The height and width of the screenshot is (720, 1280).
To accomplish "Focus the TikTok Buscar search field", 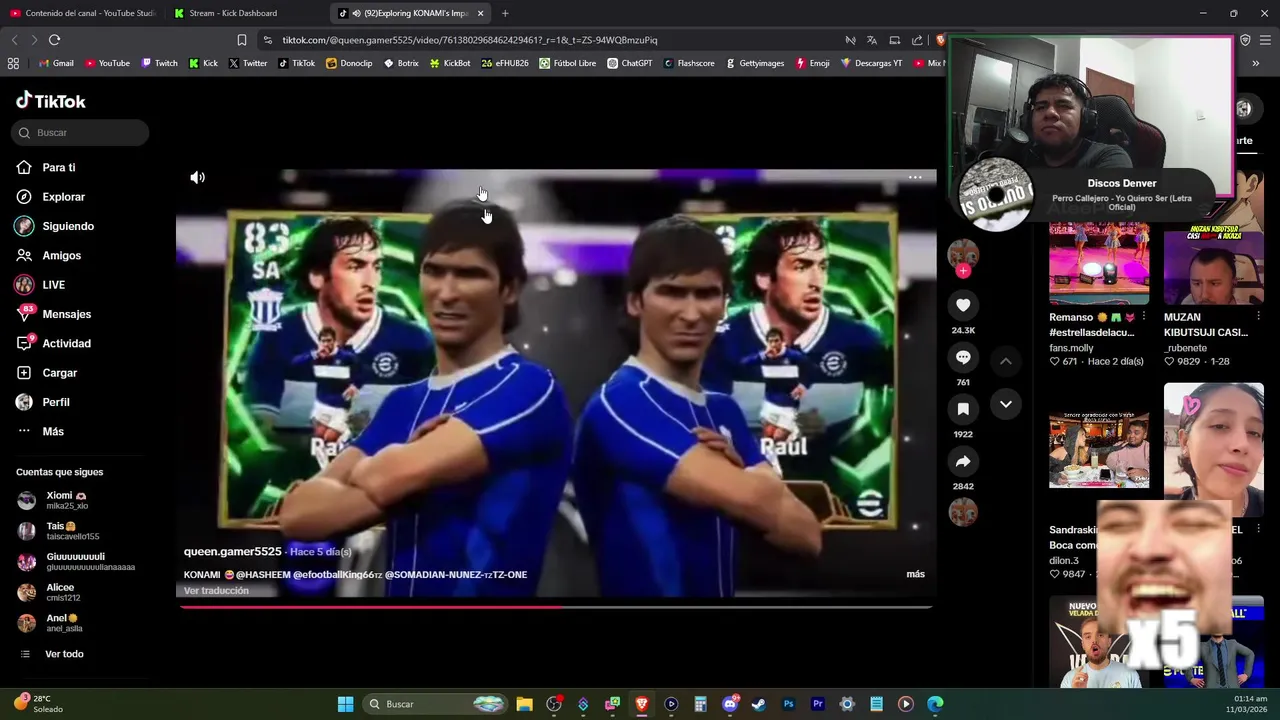I will tap(81, 132).
